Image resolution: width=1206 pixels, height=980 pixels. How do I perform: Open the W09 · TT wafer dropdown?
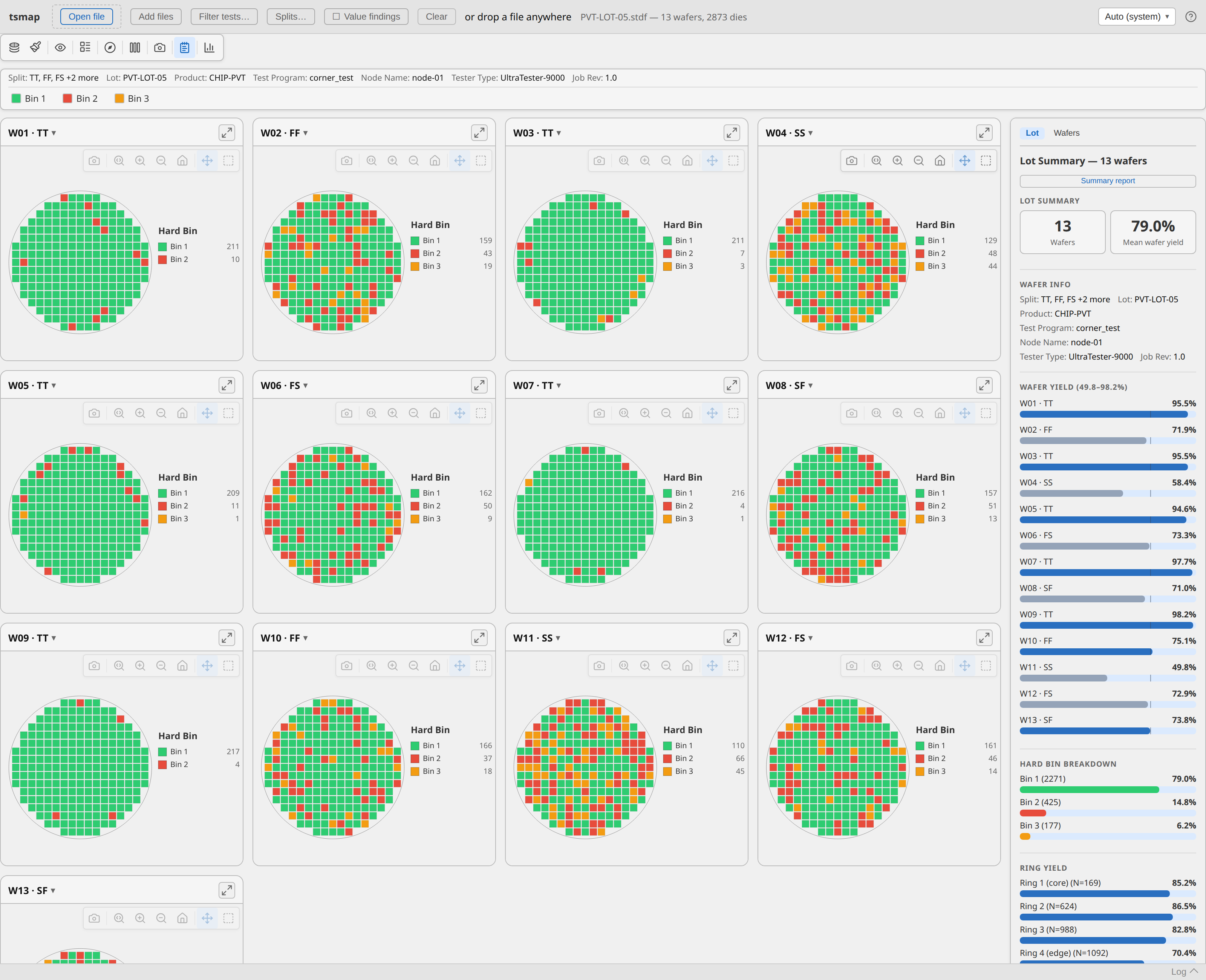click(x=32, y=638)
